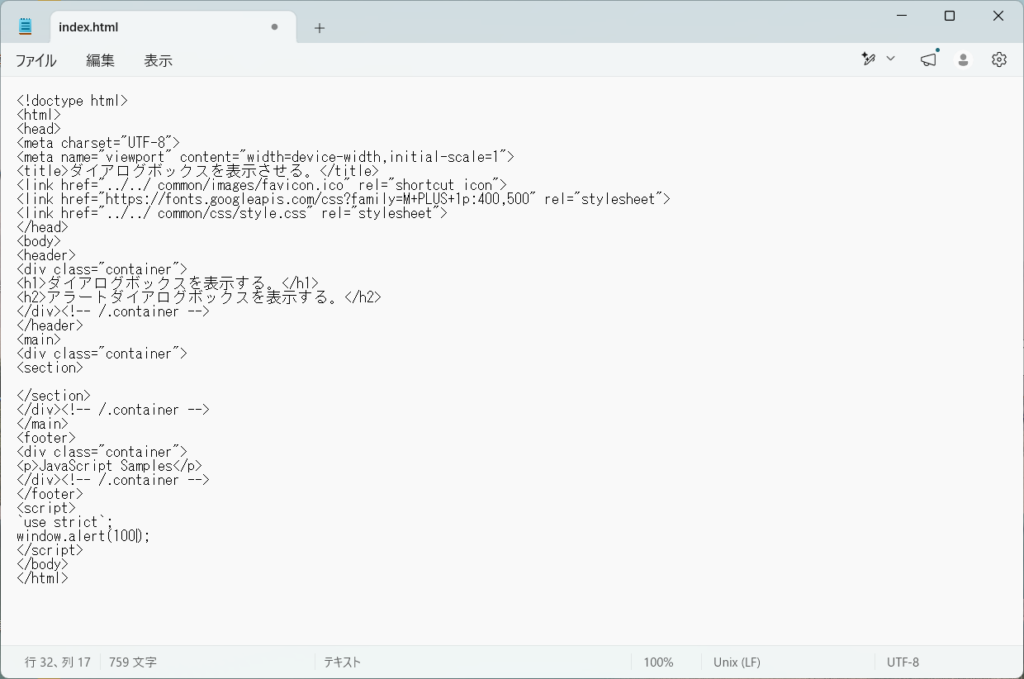The width and height of the screenshot is (1024, 679).
Task: Click the <h2> アラートダイアログ line
Action: (x=199, y=297)
